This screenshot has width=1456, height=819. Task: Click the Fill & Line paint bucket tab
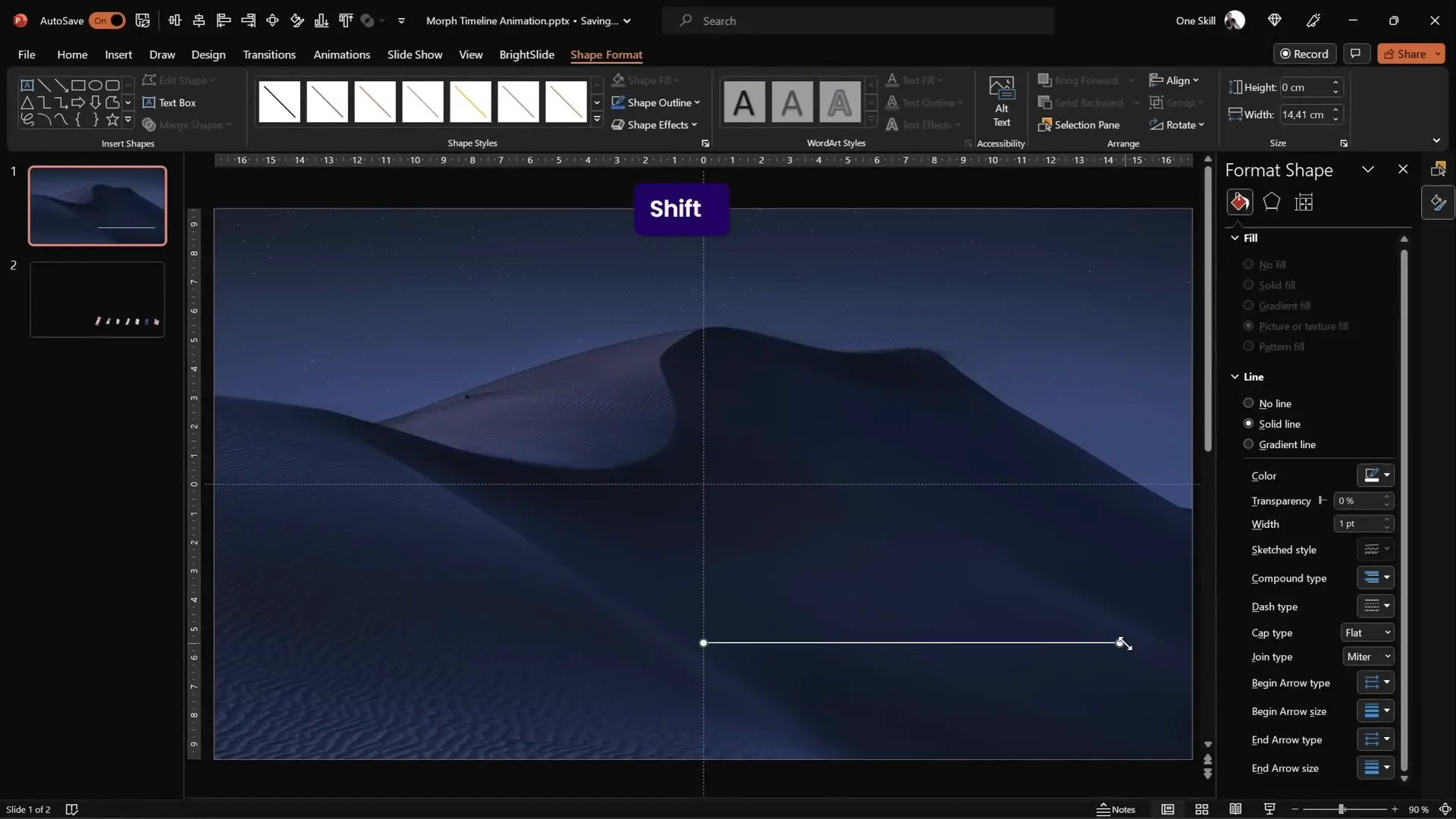(x=1240, y=202)
